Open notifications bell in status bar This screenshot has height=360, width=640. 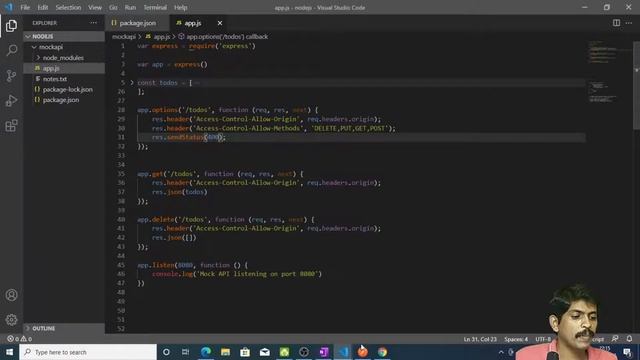click(x=629, y=339)
